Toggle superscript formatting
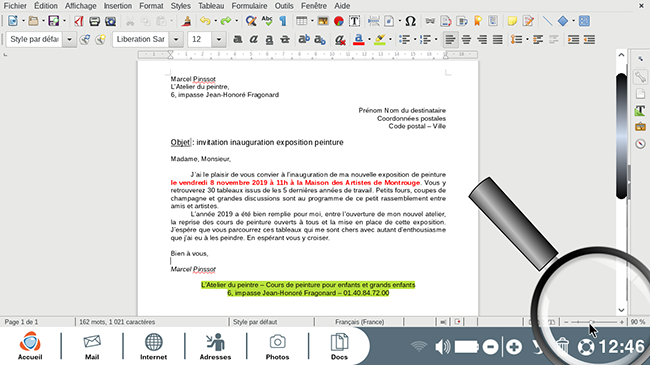Screen dimensions: 650x365 coord(304,39)
